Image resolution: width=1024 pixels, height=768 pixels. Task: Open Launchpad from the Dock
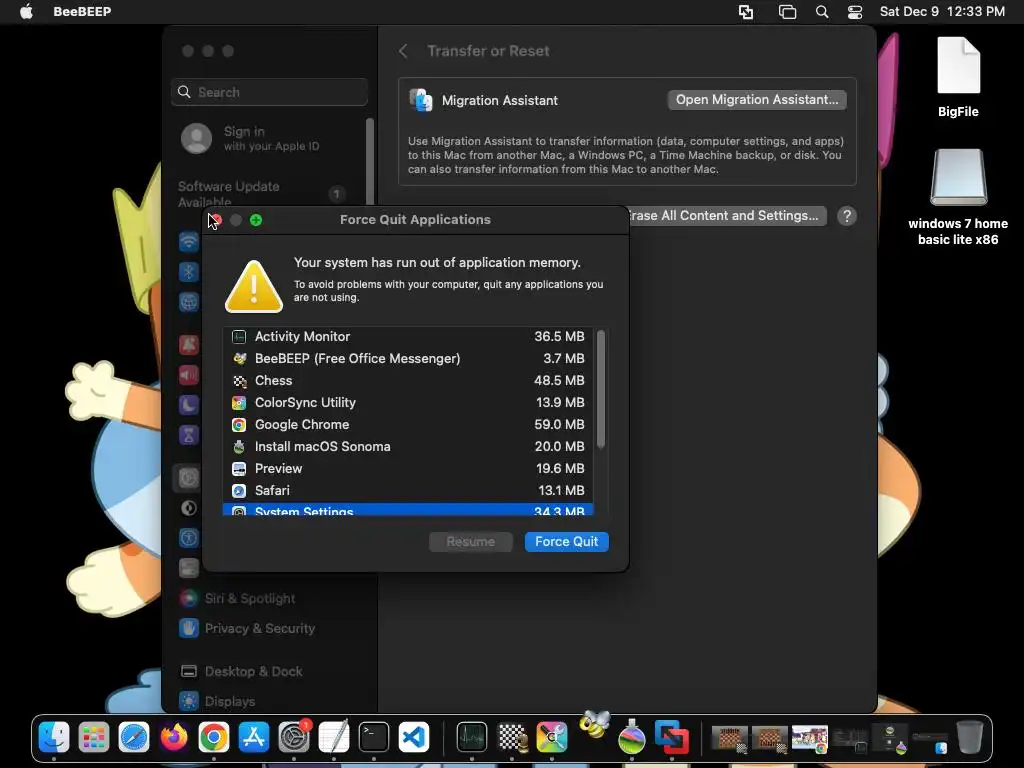(94, 738)
